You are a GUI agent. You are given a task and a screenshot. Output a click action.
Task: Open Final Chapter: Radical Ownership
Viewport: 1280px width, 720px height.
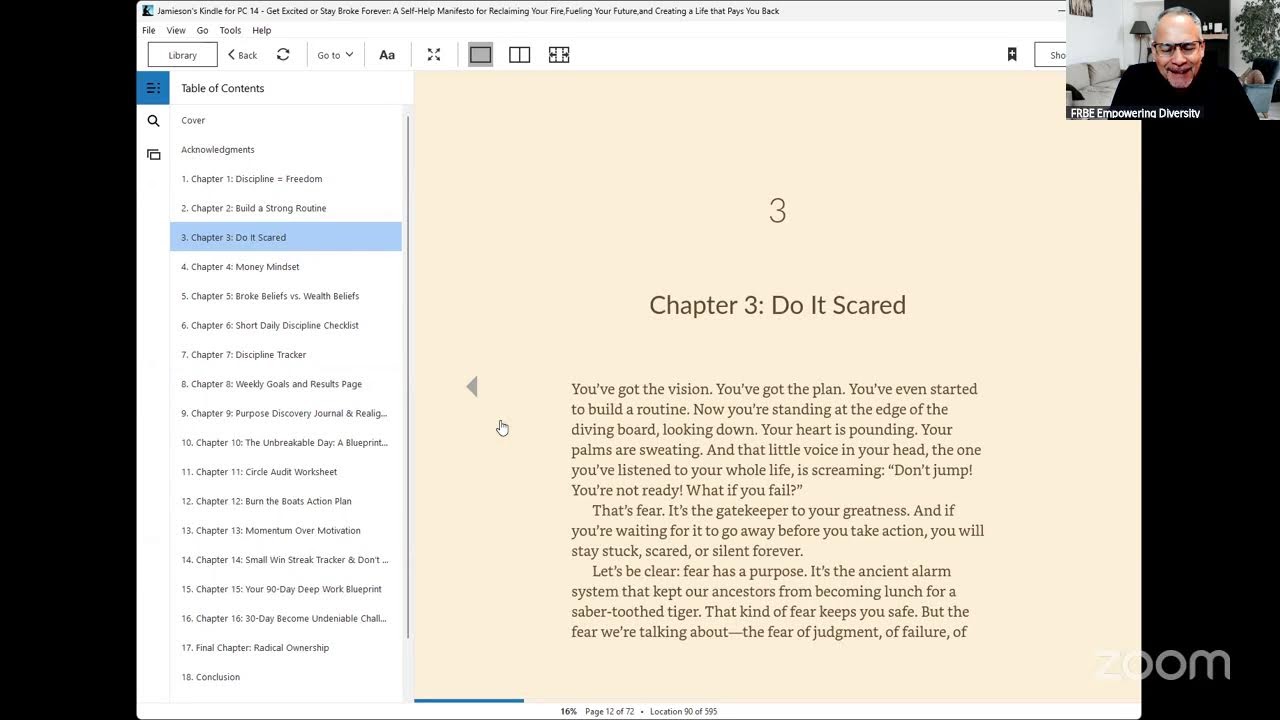285,648
